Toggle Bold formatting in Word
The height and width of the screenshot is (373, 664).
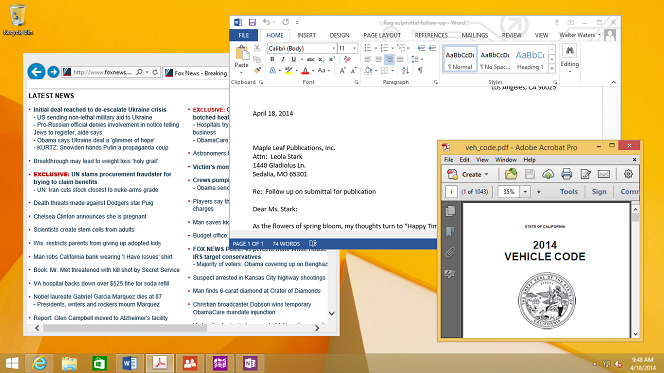point(272,59)
